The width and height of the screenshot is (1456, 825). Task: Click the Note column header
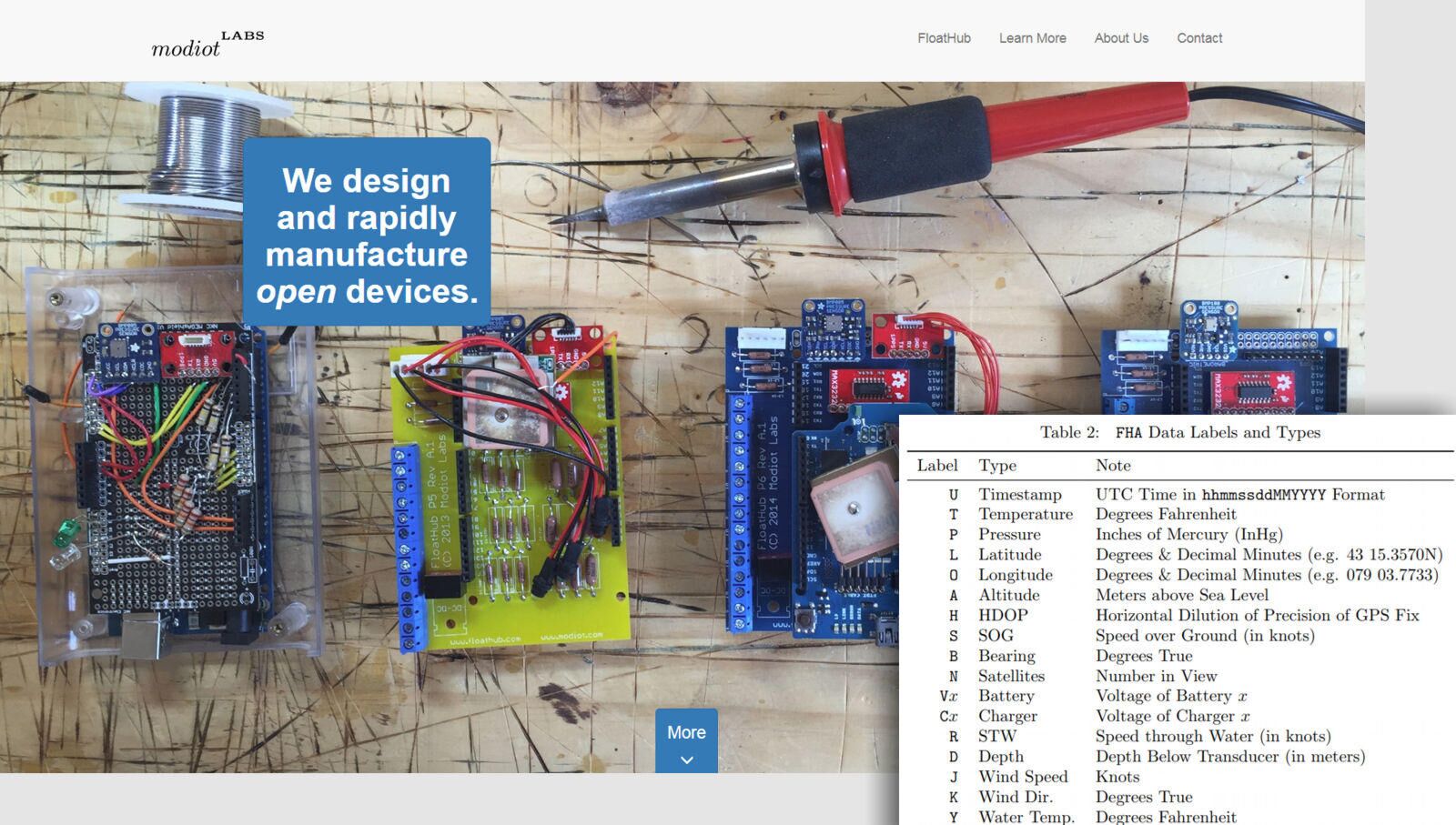[1113, 465]
